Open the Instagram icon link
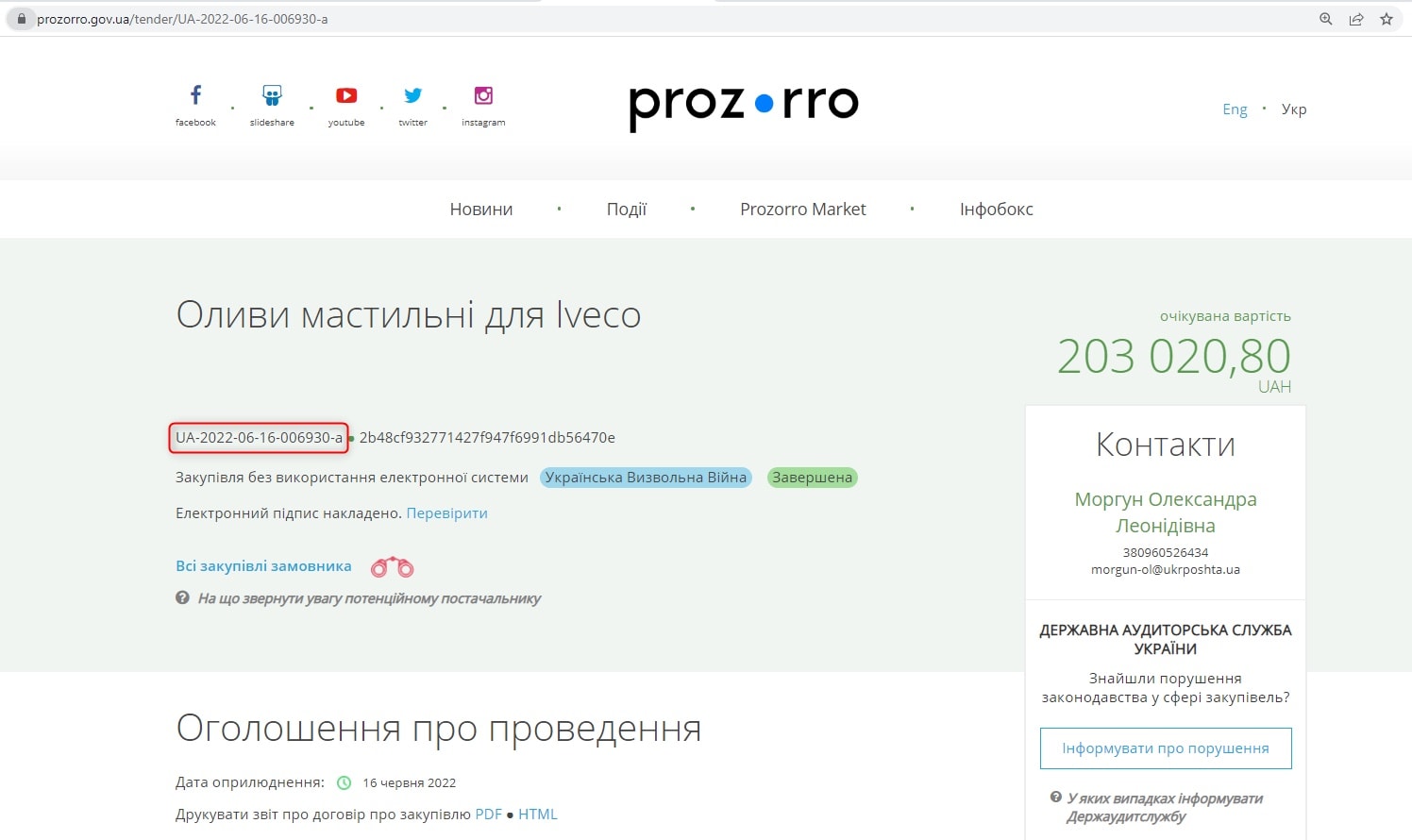Screen dimensions: 1412x840 coord(483,95)
